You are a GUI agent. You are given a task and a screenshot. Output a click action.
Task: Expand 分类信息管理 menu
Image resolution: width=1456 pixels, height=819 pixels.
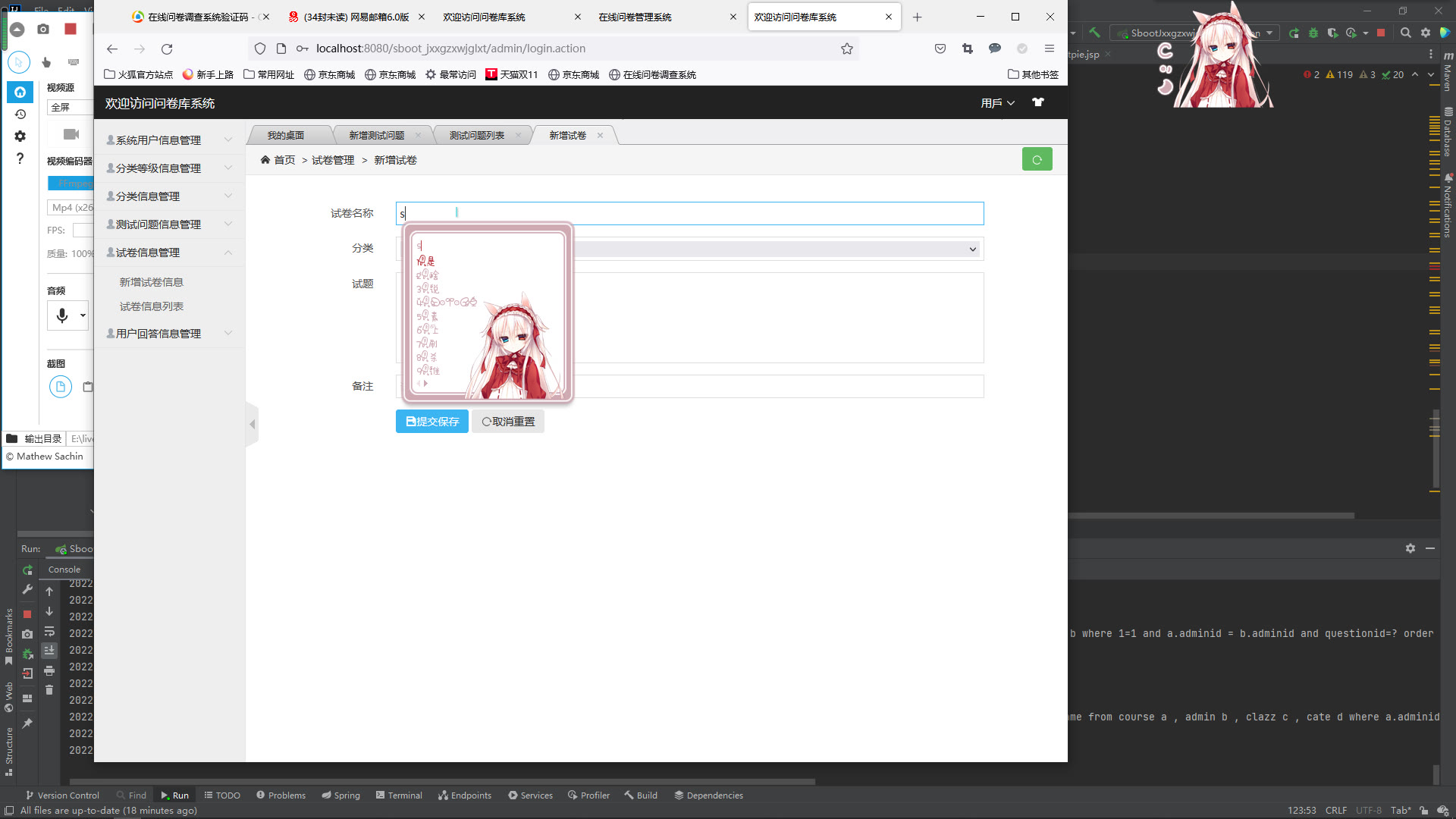pos(169,196)
